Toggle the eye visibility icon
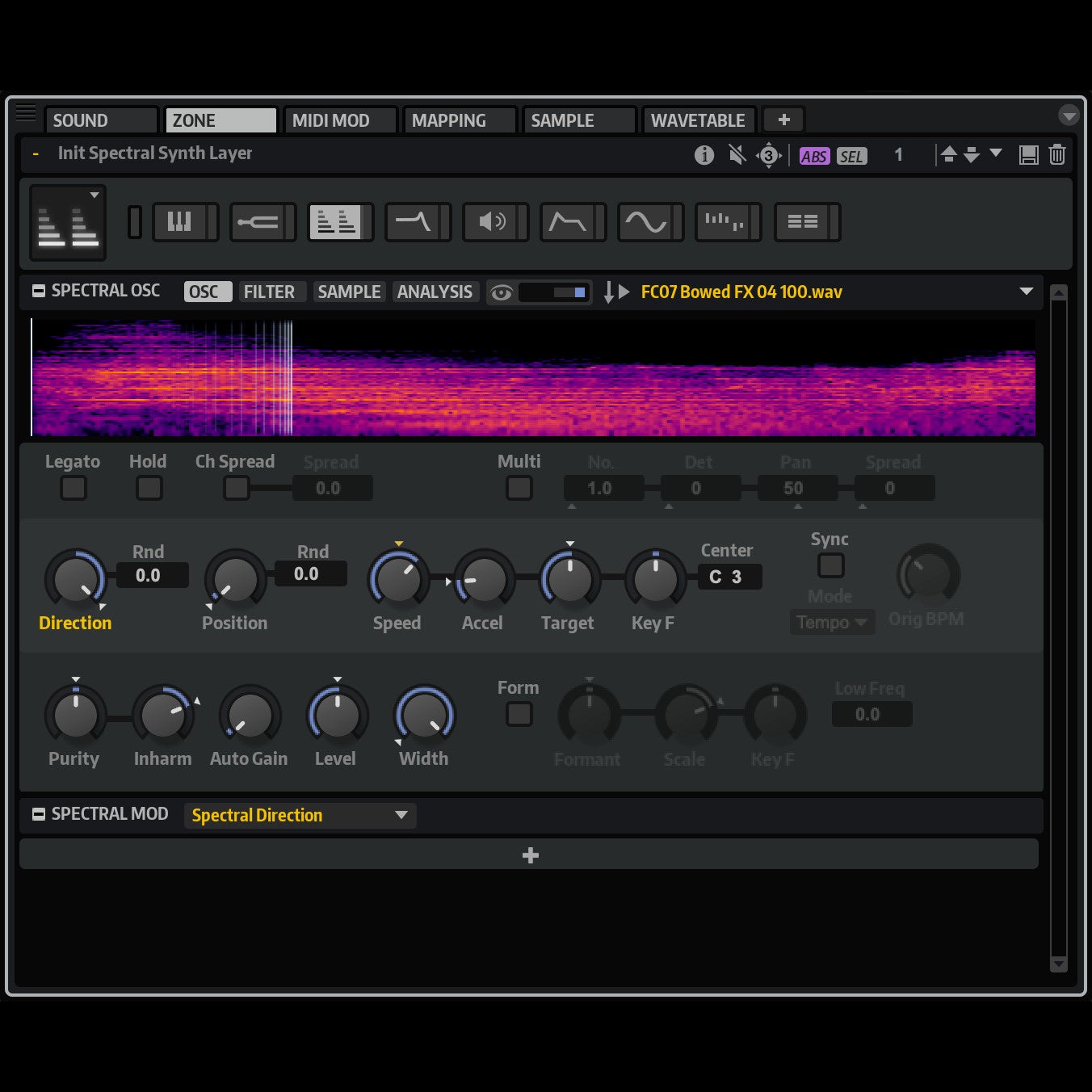The image size is (1092, 1092). click(x=501, y=292)
